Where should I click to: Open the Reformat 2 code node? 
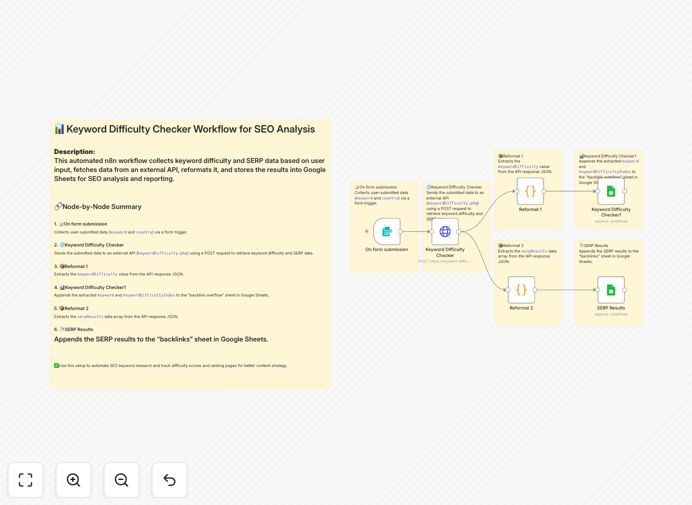tap(521, 290)
